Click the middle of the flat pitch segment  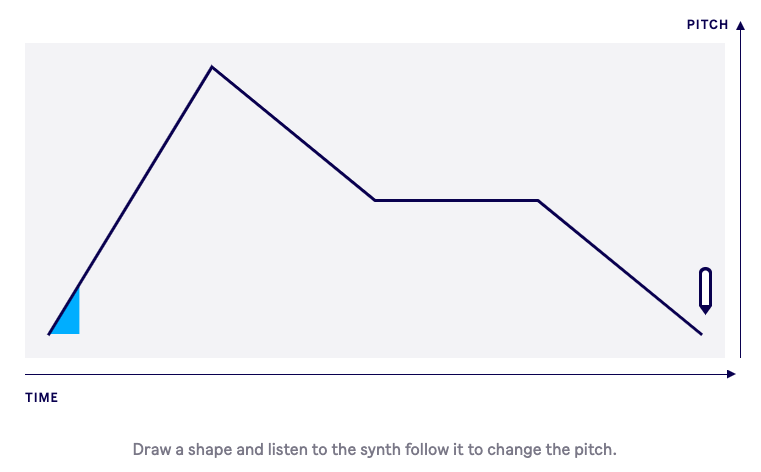pyautogui.click(x=456, y=200)
